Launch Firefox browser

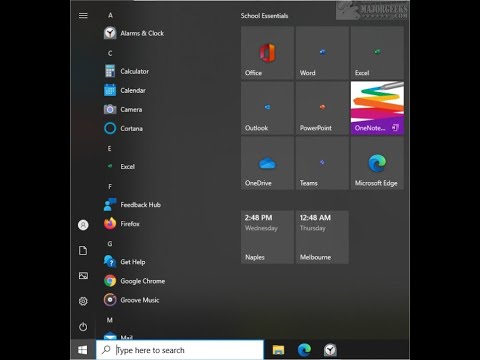click(x=122, y=224)
